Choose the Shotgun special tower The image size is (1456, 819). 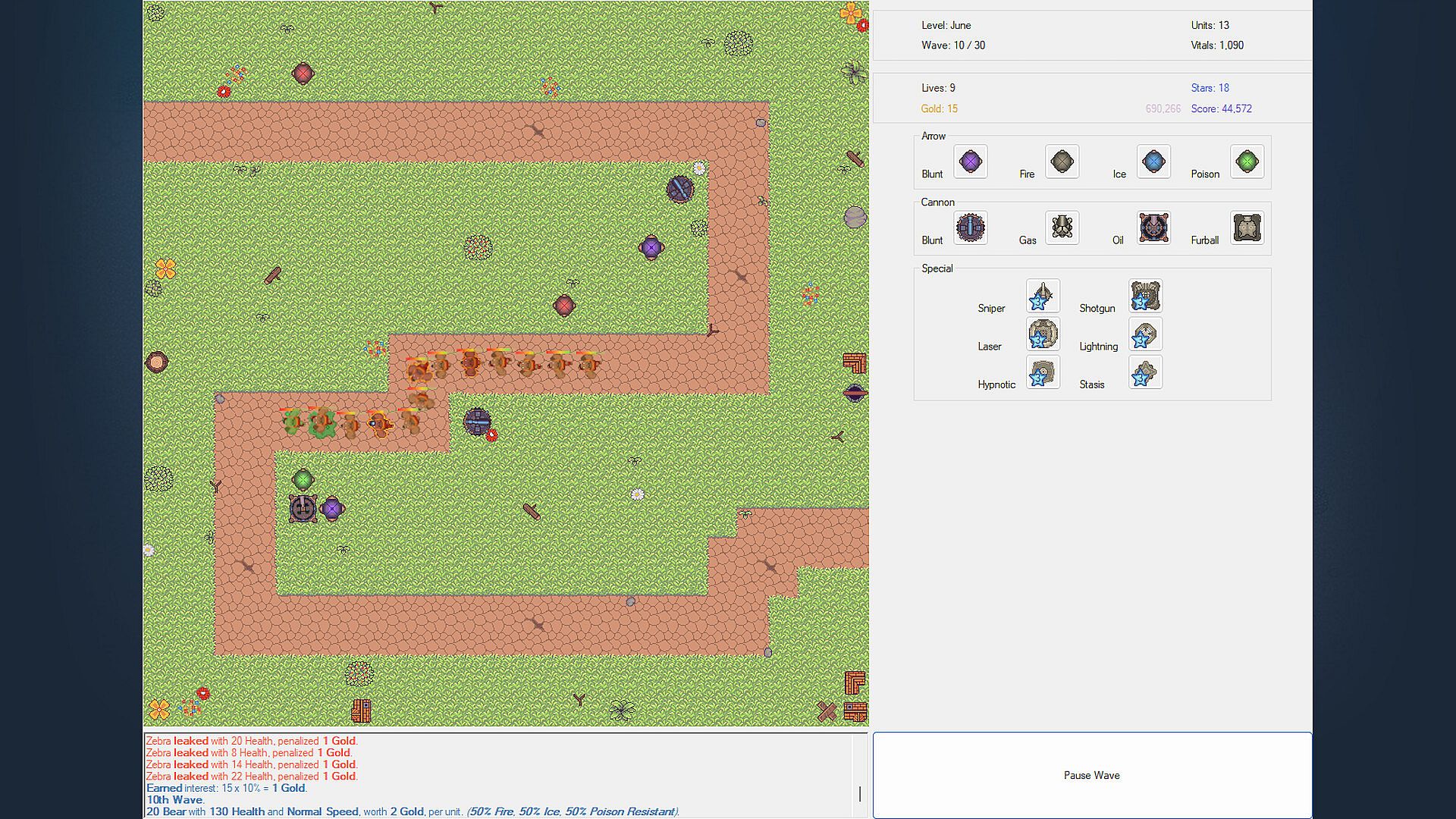1145,296
